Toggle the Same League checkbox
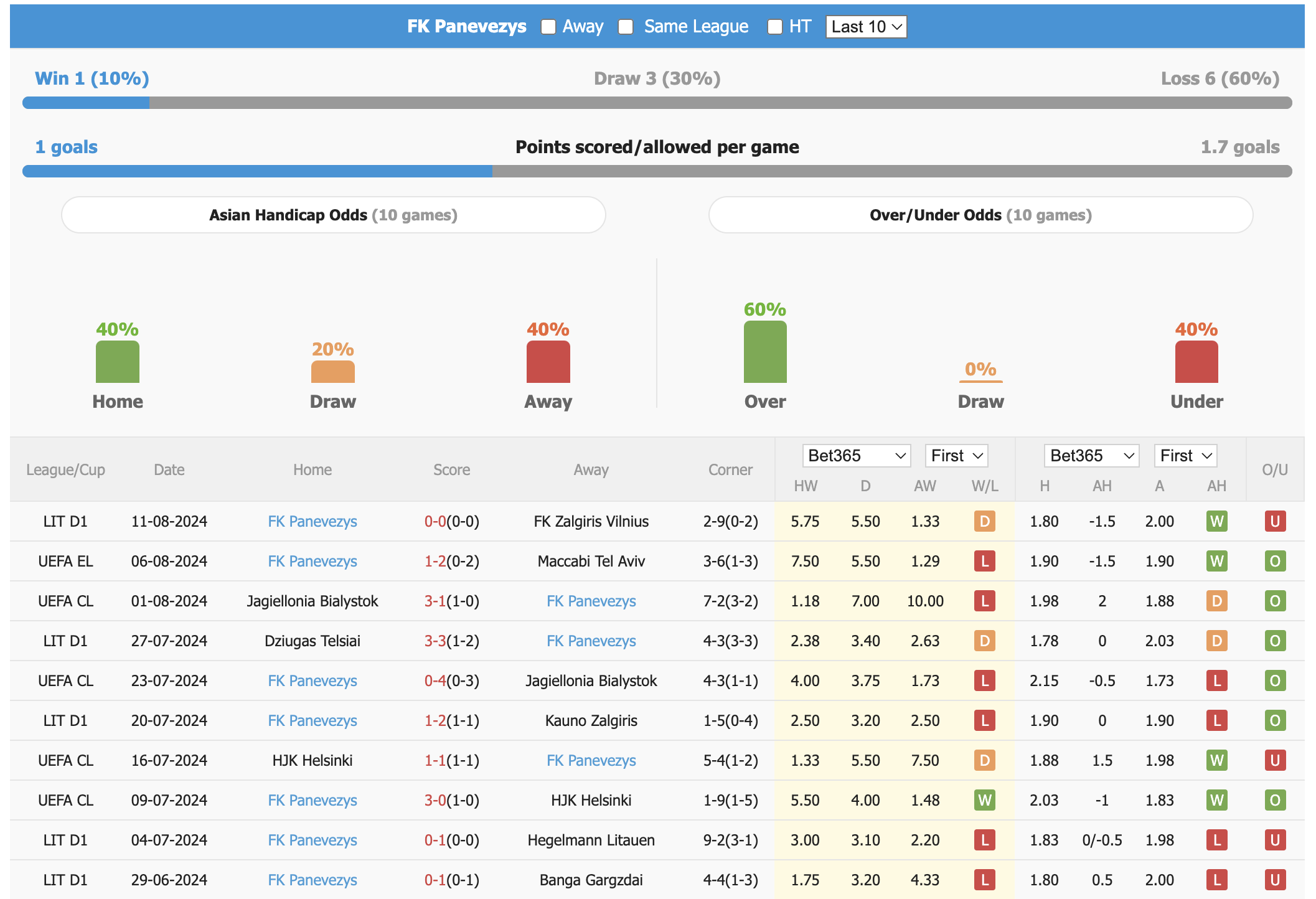The width and height of the screenshot is (1316, 899). point(626,27)
